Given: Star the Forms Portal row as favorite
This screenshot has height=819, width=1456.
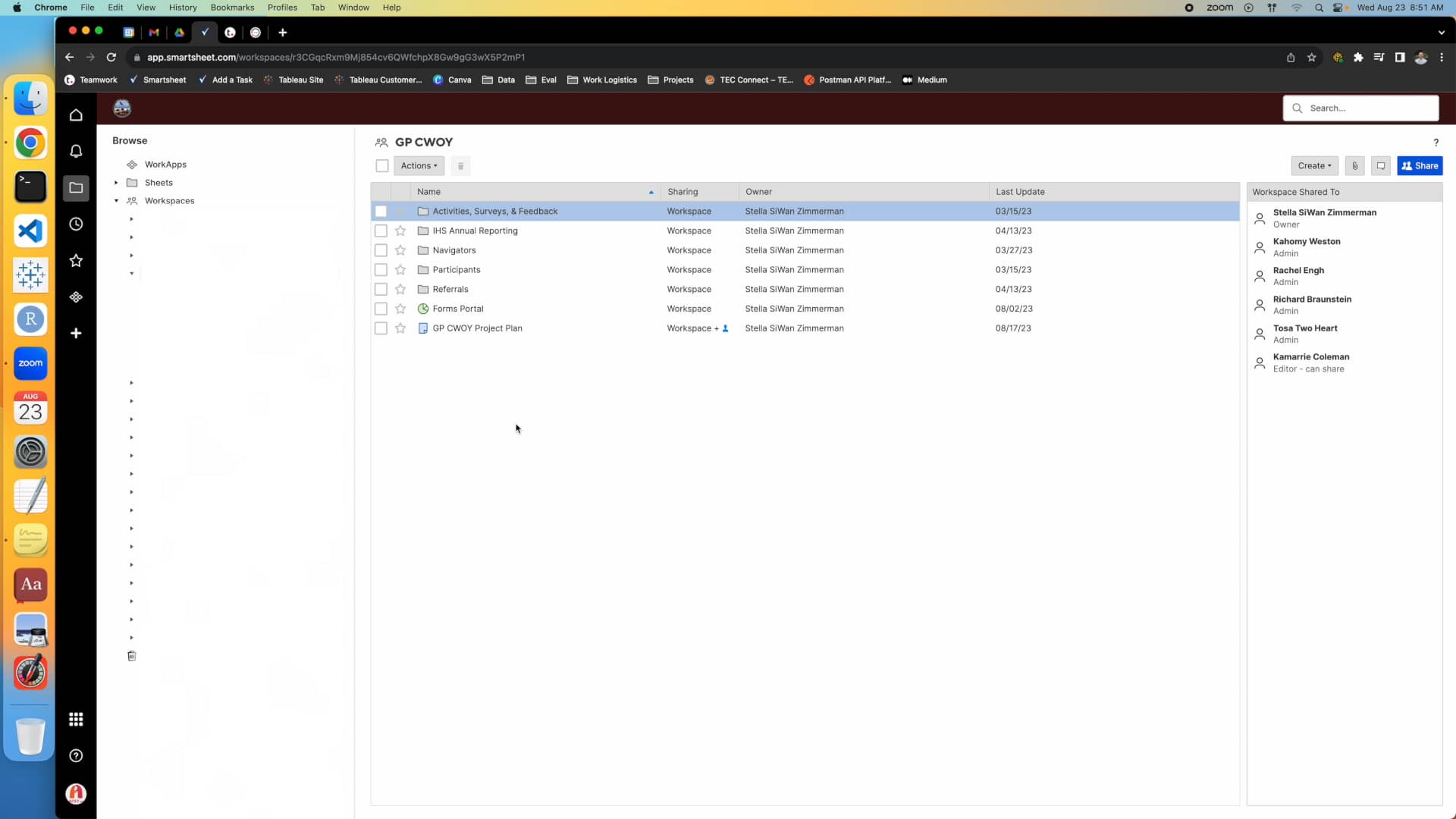Looking at the screenshot, I should 400,309.
